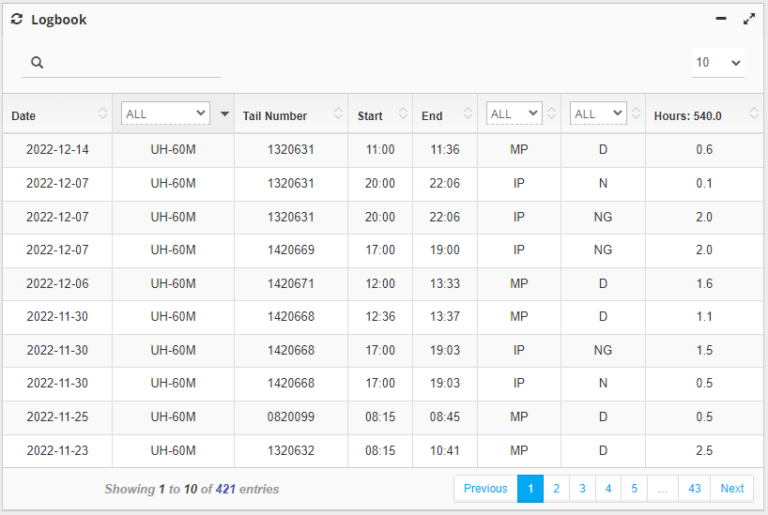Open the ALL filter dropdown above D/N/NG column
The width and height of the screenshot is (768, 515).
click(x=598, y=114)
